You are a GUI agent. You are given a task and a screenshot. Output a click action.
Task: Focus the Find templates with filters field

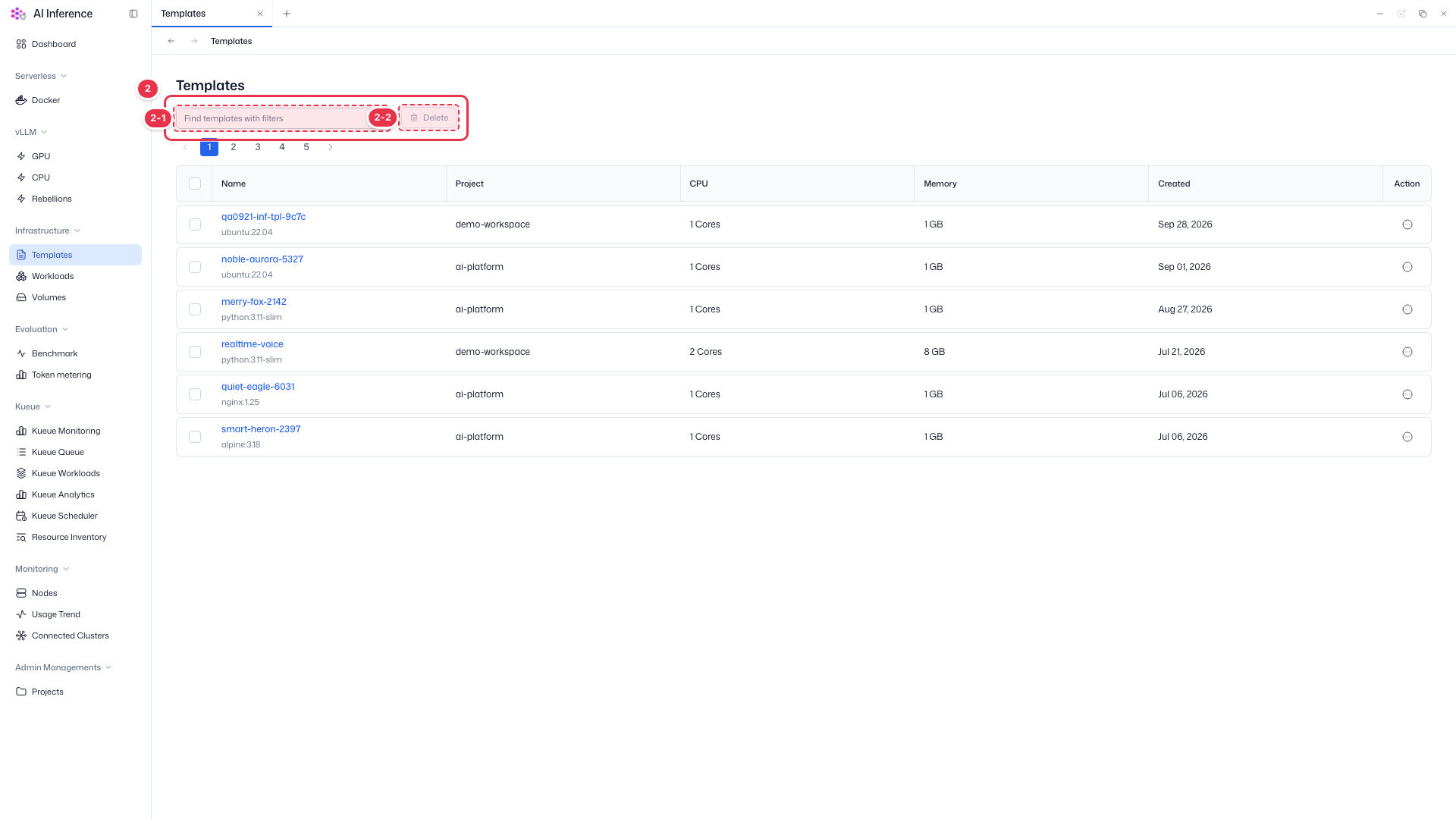[282, 118]
